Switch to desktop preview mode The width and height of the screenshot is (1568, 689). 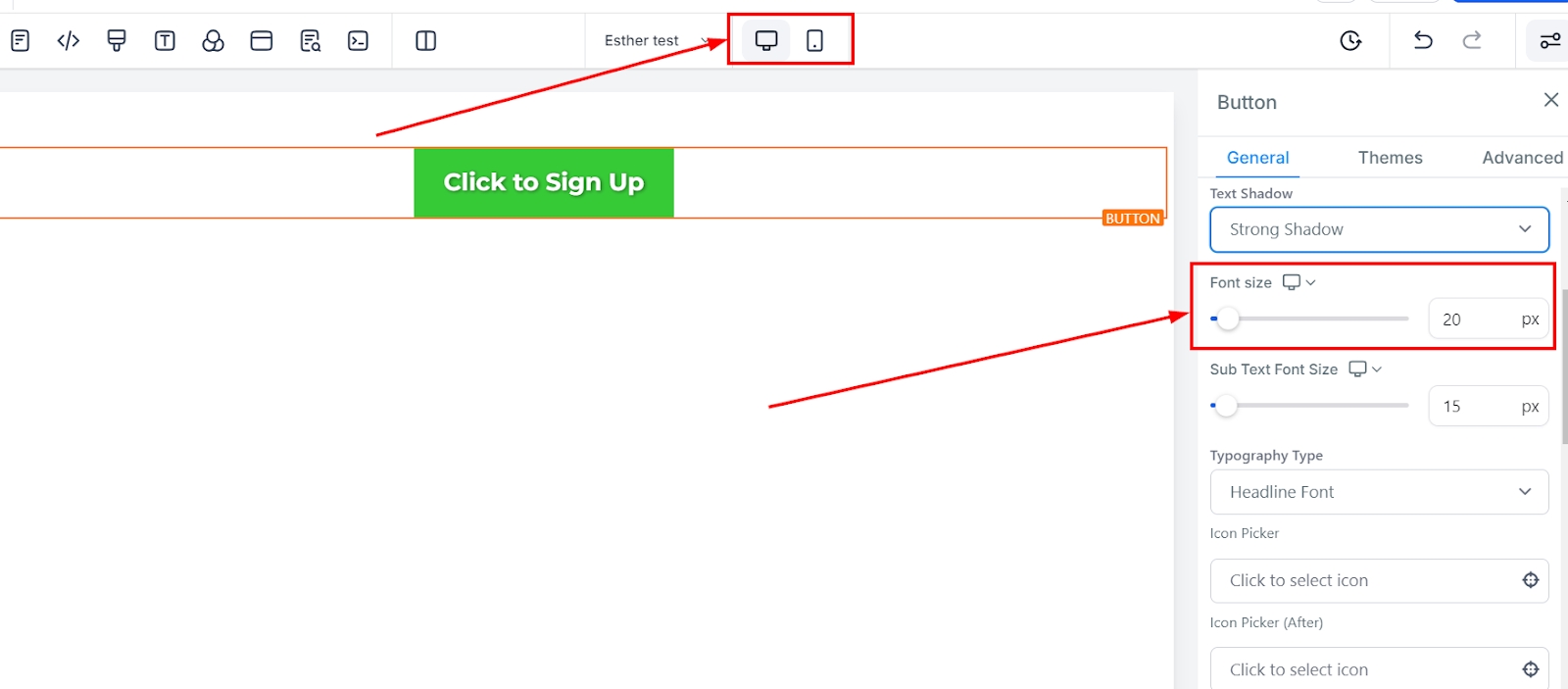pyautogui.click(x=766, y=40)
